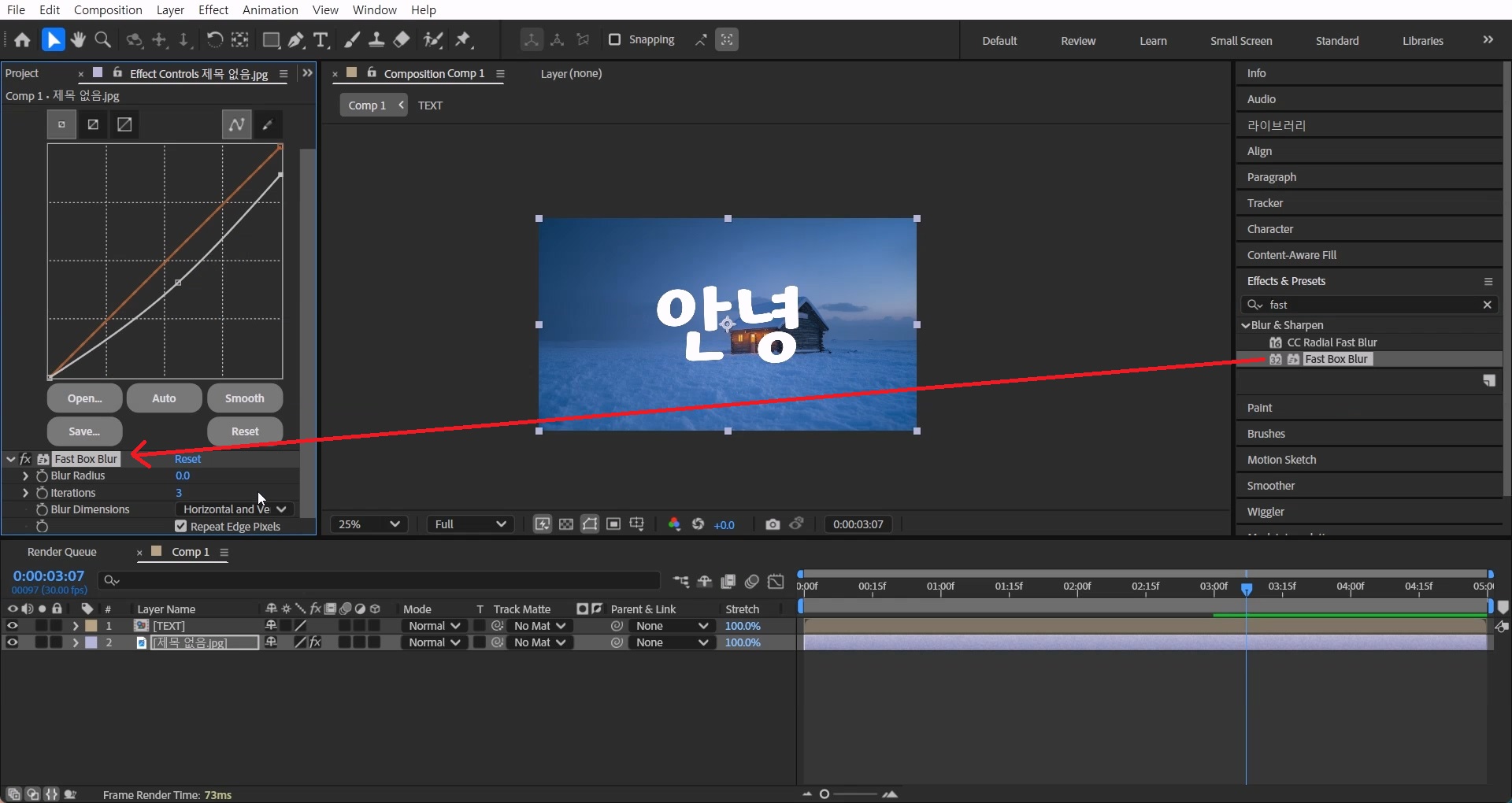The image size is (1512, 803).
Task: Click the curves pencil draw tool icon
Action: [268, 124]
